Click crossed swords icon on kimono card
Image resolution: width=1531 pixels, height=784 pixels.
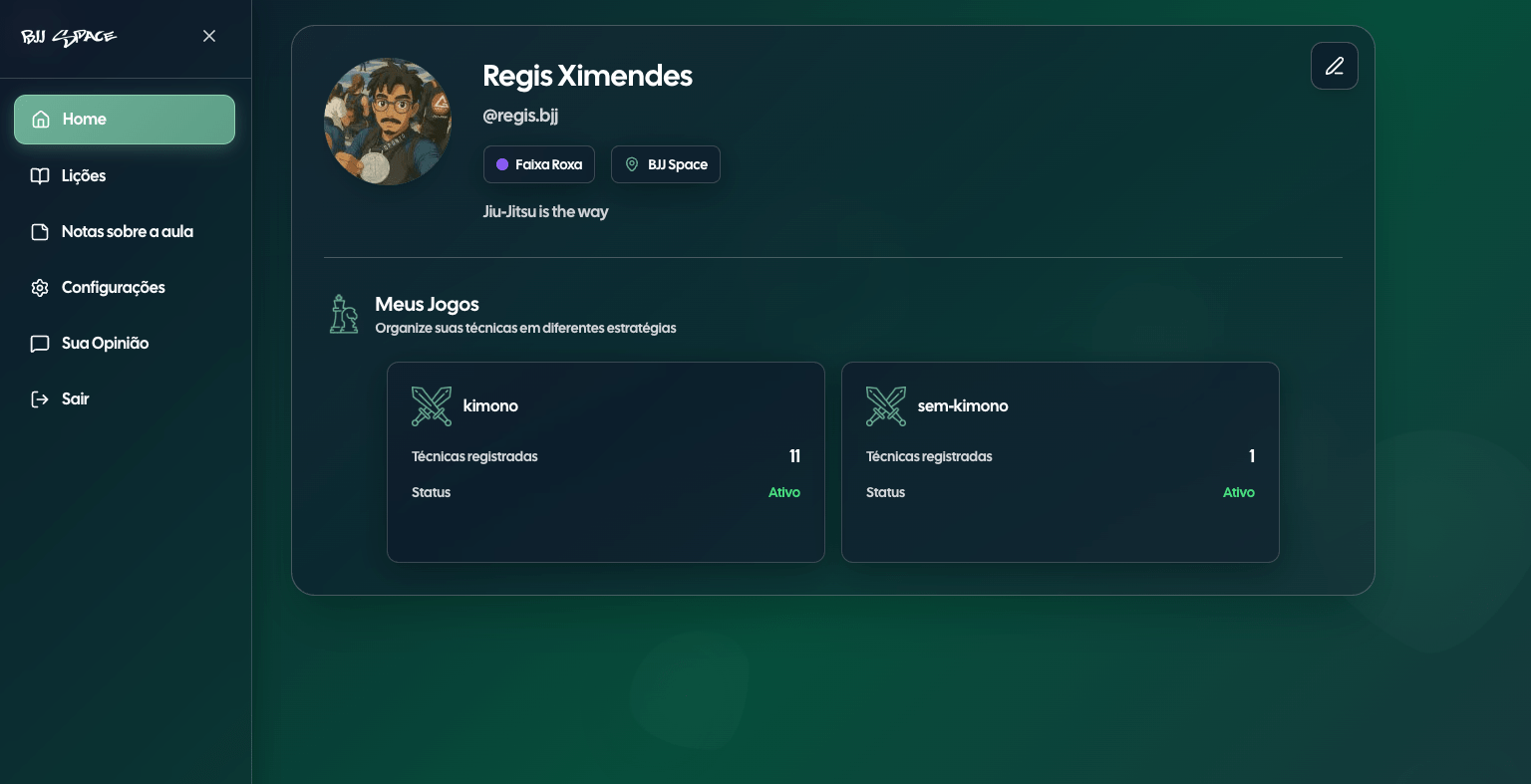click(x=432, y=406)
